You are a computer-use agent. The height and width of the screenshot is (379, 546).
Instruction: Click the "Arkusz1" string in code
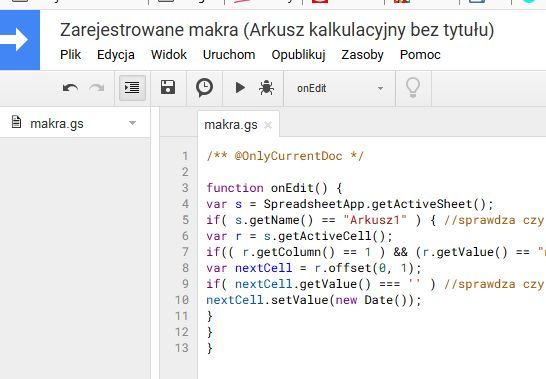(375, 220)
